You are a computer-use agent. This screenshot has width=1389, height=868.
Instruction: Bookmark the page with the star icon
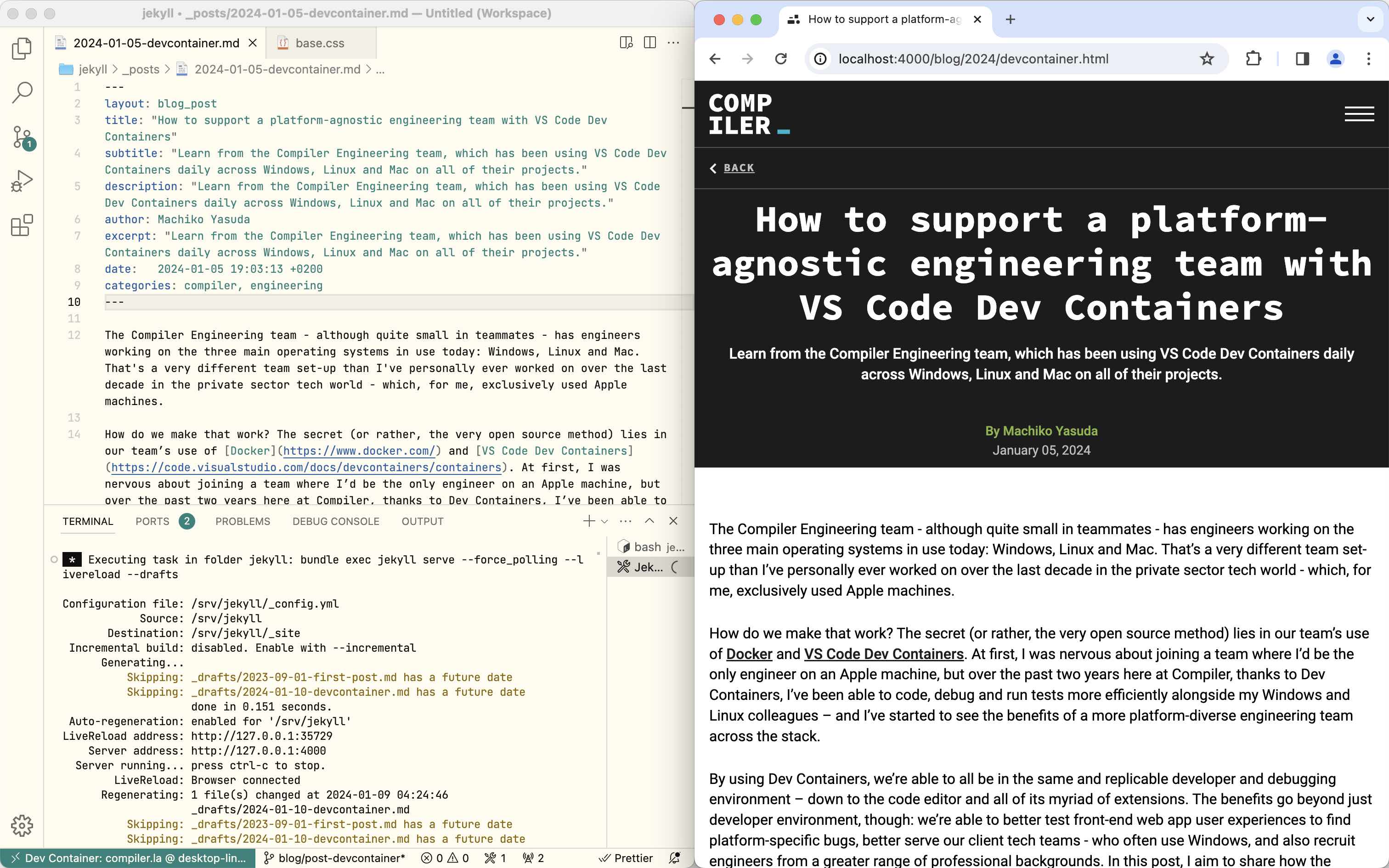tap(1207, 59)
